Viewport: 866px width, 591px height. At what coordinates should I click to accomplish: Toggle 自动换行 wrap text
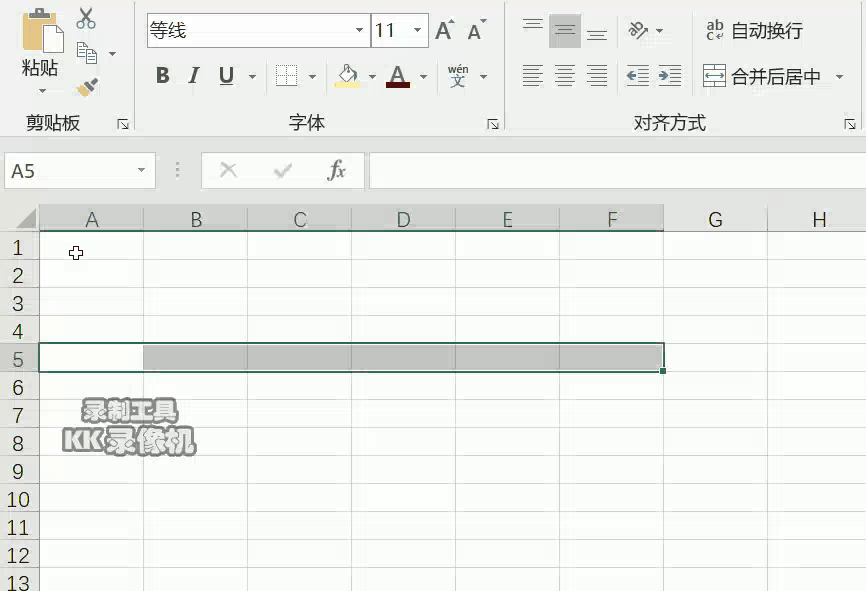[754, 30]
